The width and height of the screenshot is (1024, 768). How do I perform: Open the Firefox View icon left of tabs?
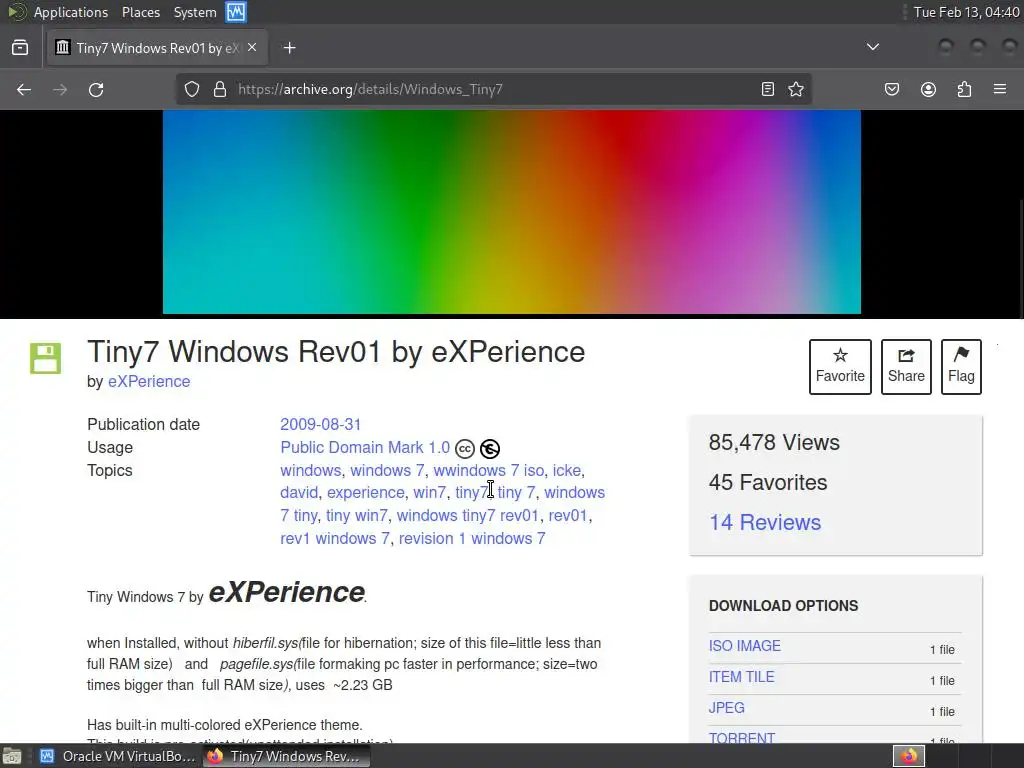click(x=20, y=48)
